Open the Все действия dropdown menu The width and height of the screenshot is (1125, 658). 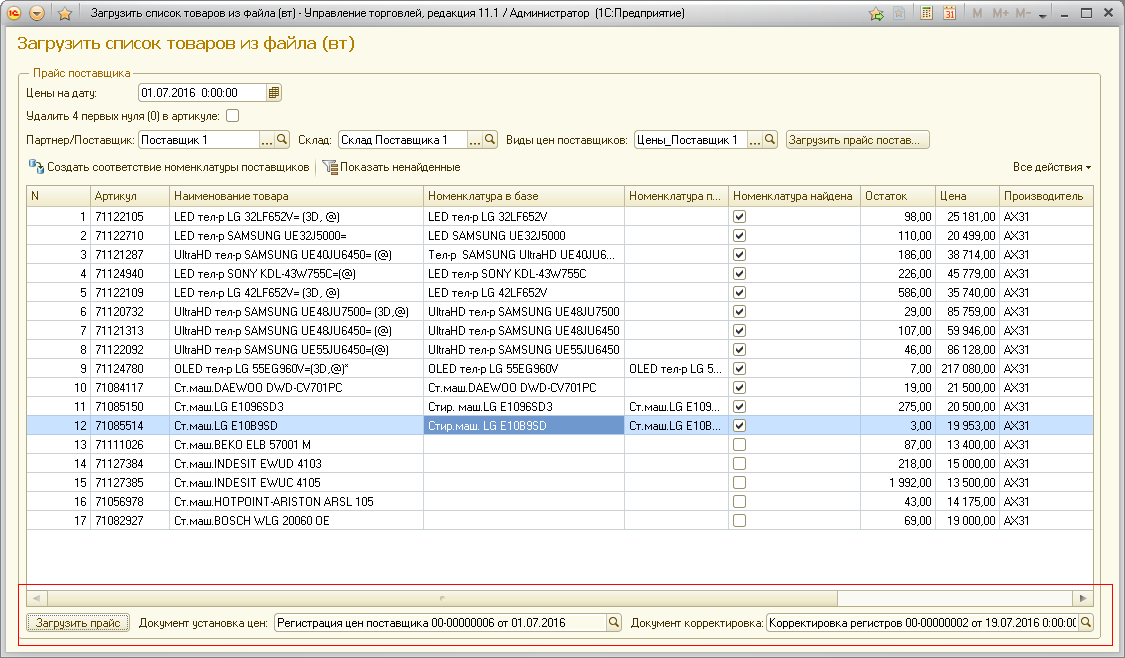point(1052,167)
